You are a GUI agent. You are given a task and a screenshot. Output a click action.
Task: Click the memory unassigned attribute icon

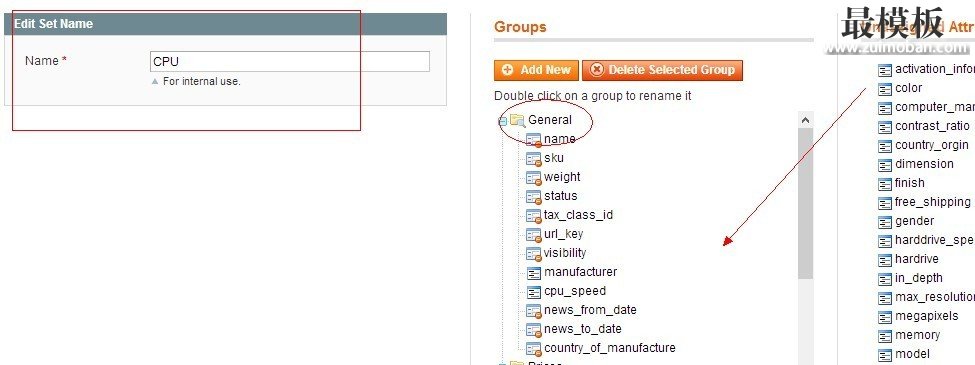point(885,336)
